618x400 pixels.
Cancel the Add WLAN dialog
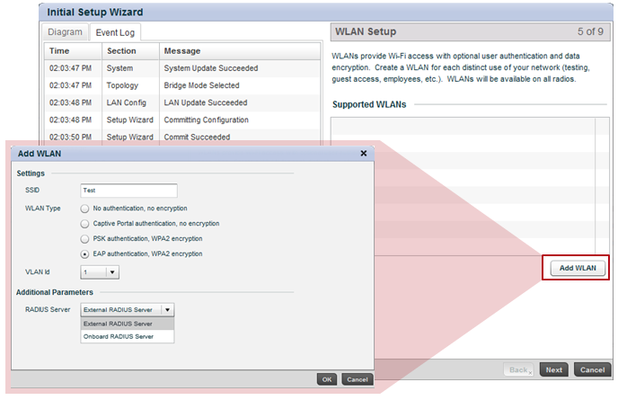tap(357, 379)
